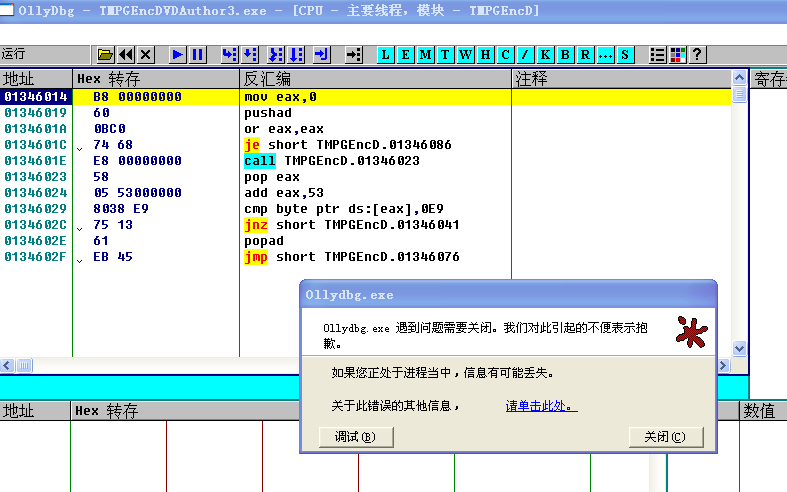Close debugged program with X icon
787x492 pixels.
tap(146, 54)
